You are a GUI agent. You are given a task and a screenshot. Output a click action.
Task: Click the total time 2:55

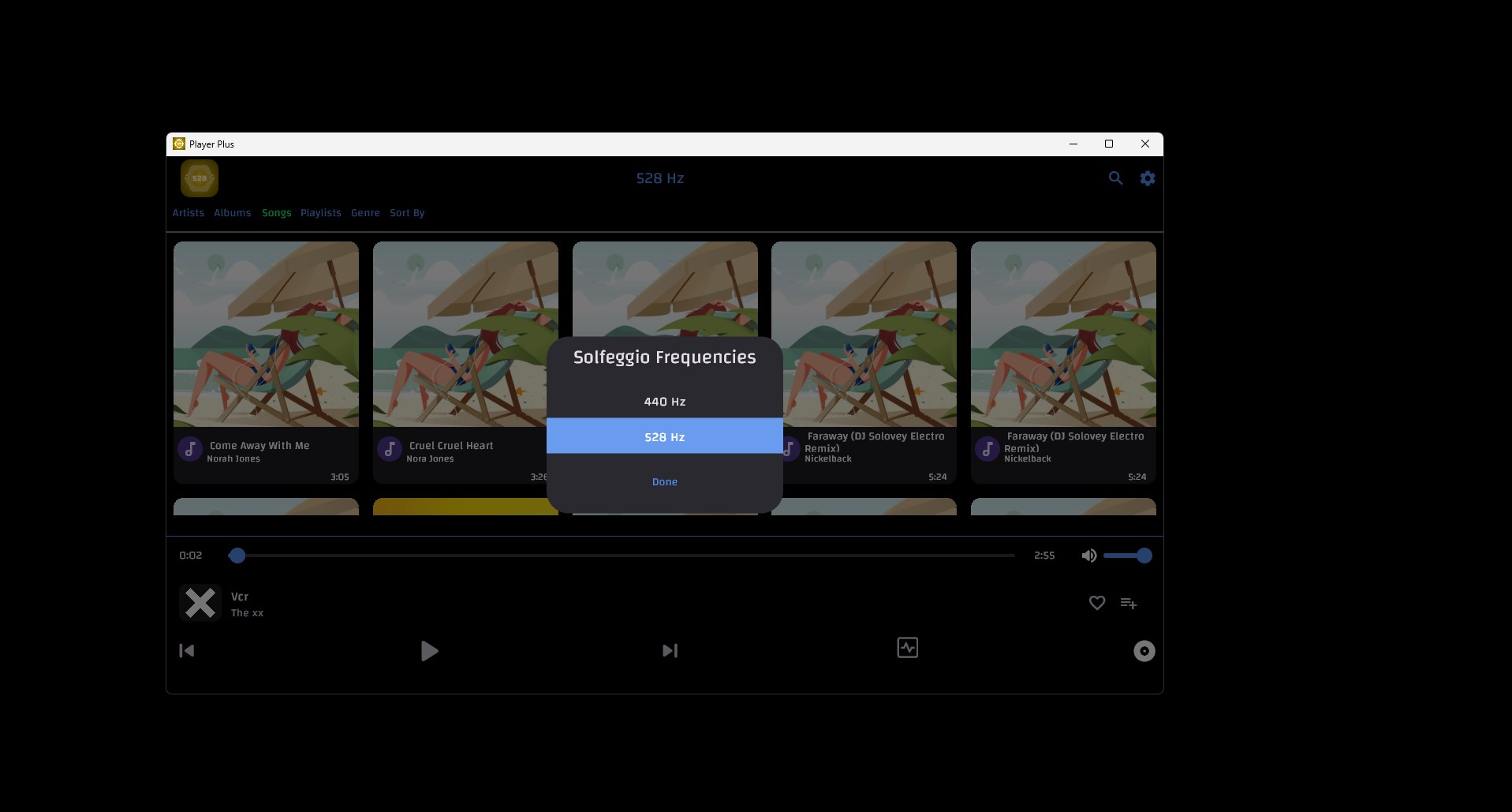tap(1044, 556)
